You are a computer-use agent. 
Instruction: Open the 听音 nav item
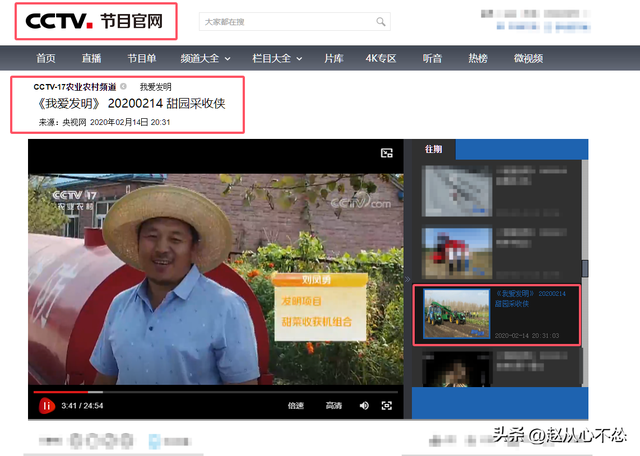[432, 58]
